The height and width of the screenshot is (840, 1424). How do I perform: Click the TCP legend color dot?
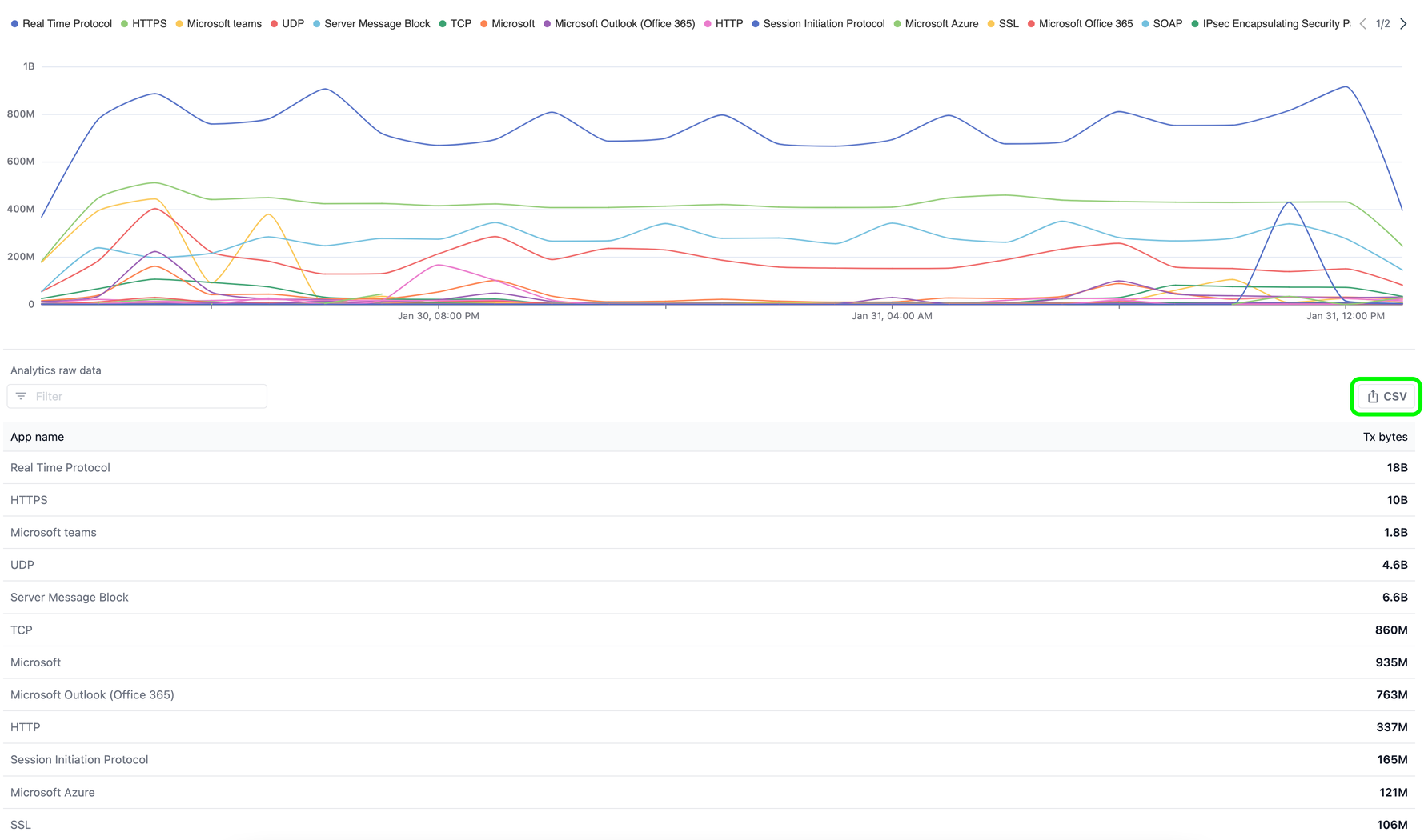443,24
